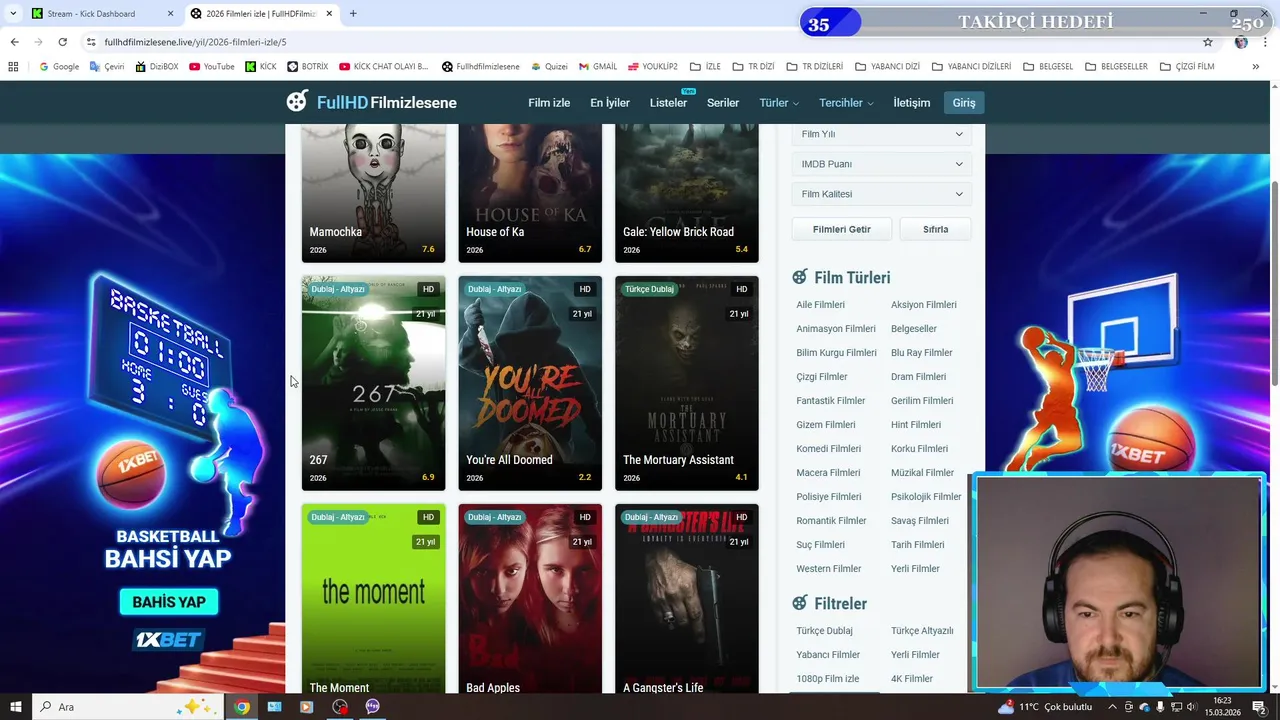Open the Komedi Filmleri genre link
The image size is (1280, 720).
[x=828, y=449]
